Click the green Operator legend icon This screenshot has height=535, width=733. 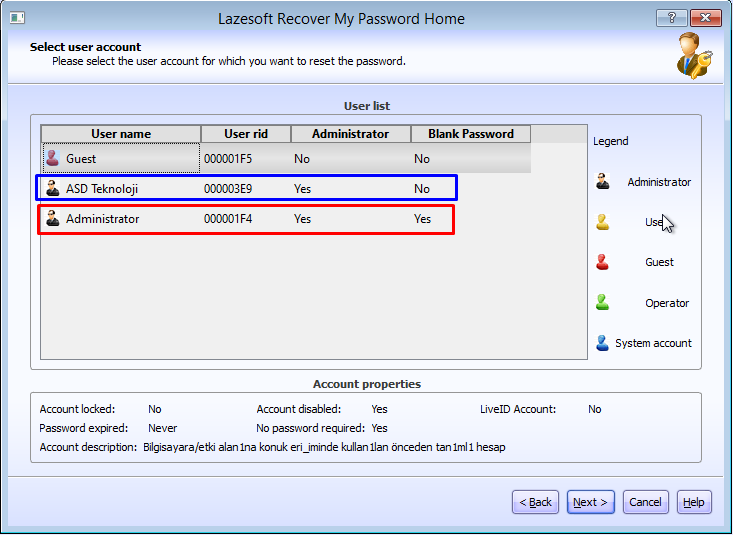click(x=603, y=303)
